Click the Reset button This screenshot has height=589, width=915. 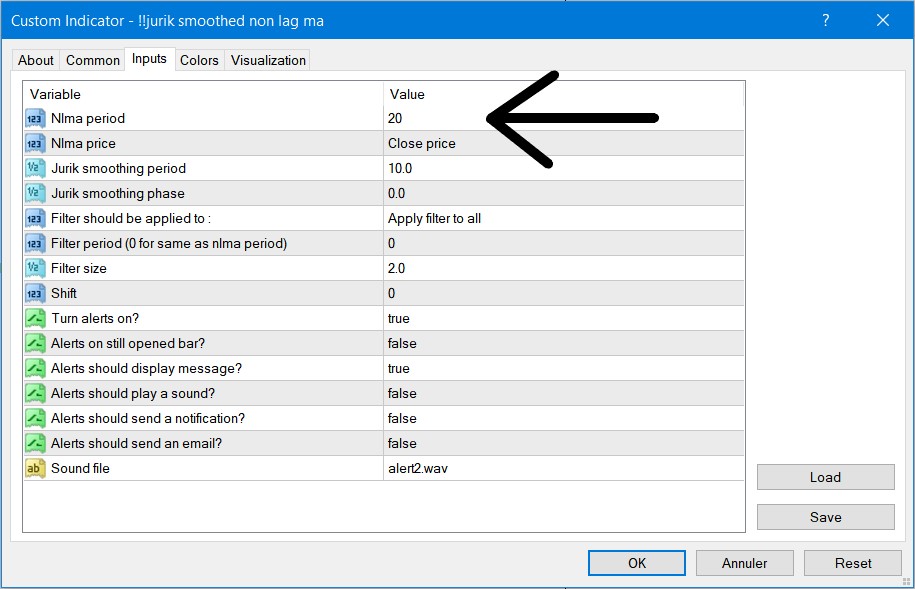853,563
